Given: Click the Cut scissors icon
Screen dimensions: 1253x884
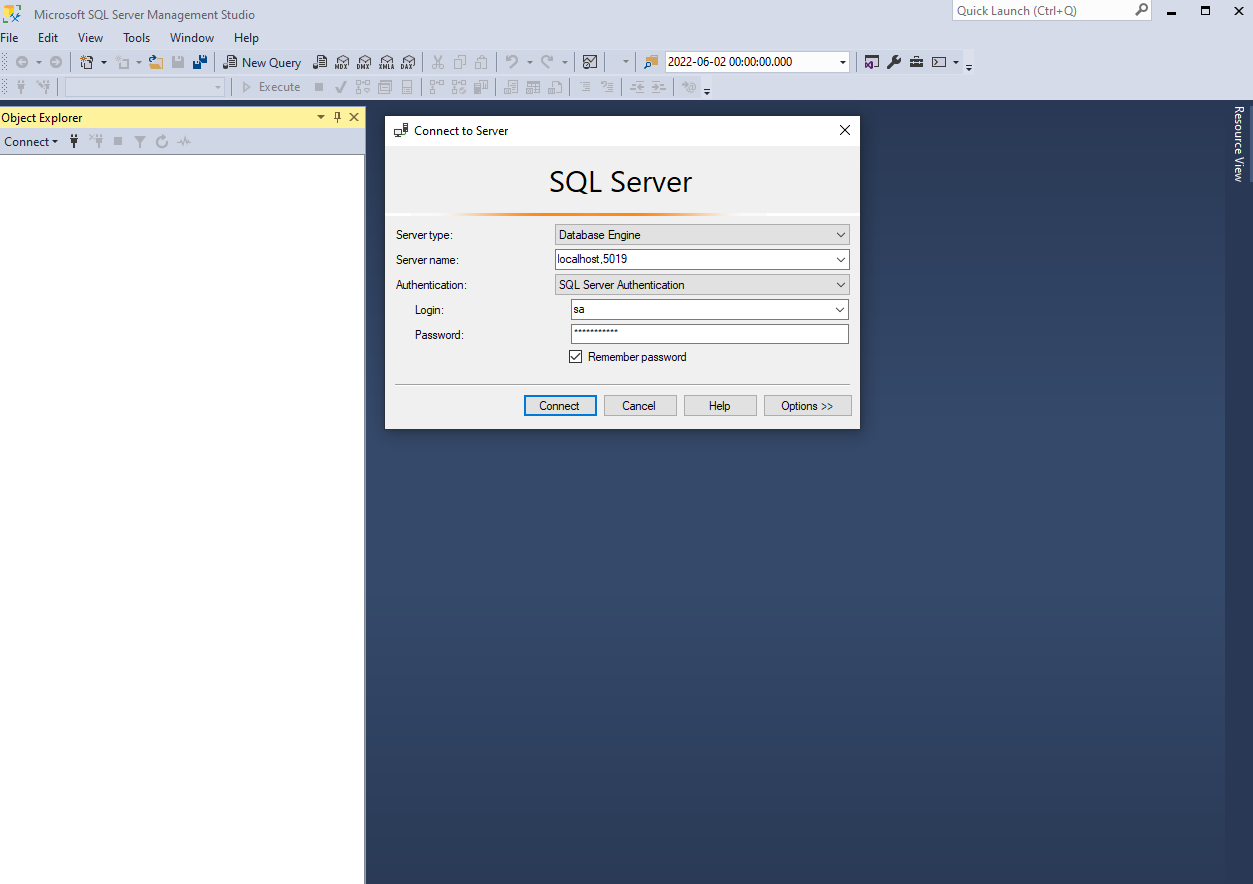Looking at the screenshot, I should tap(437, 62).
